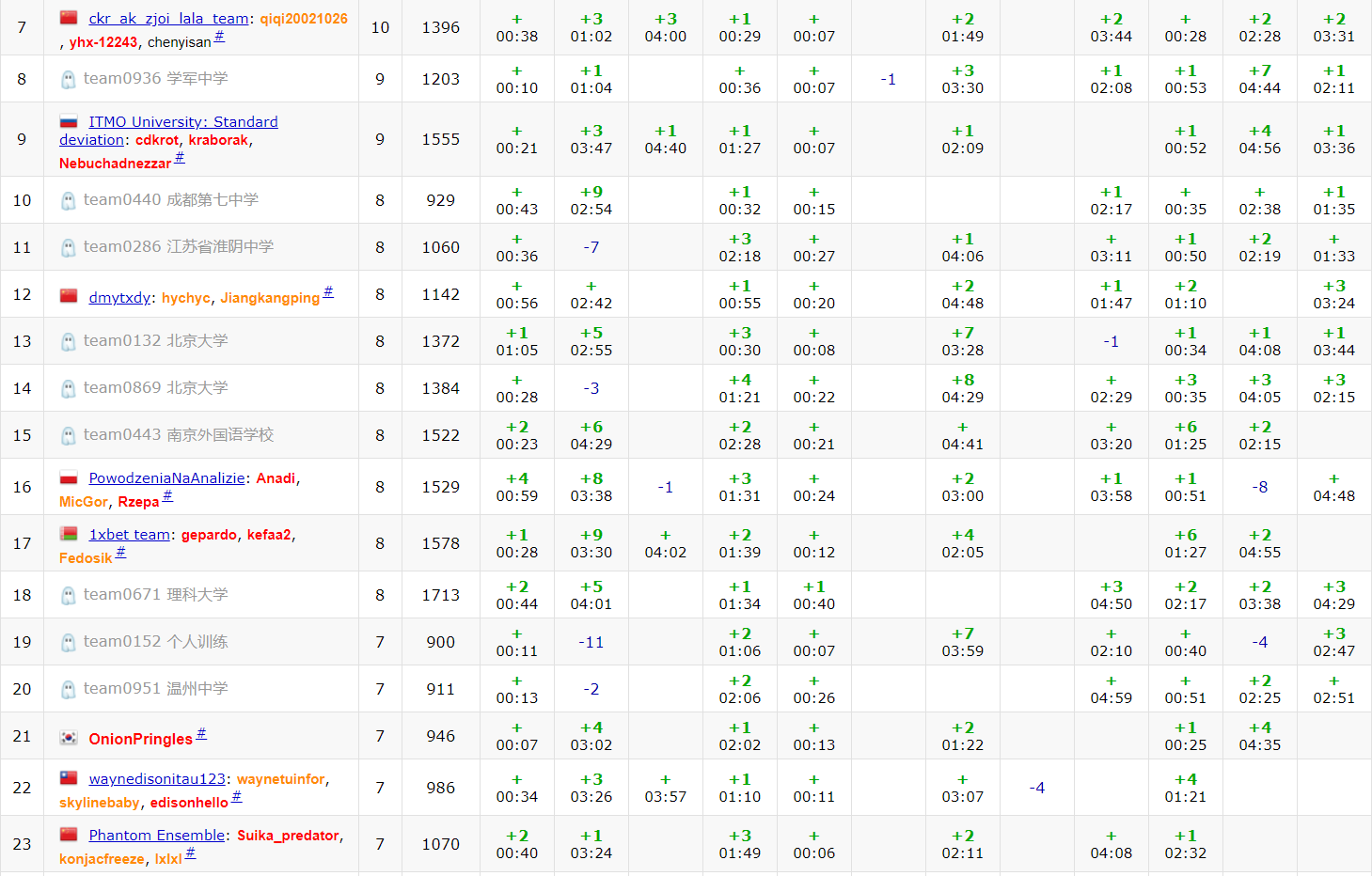Open user profile edisonhello
1372x876 pixels.
tap(189, 803)
